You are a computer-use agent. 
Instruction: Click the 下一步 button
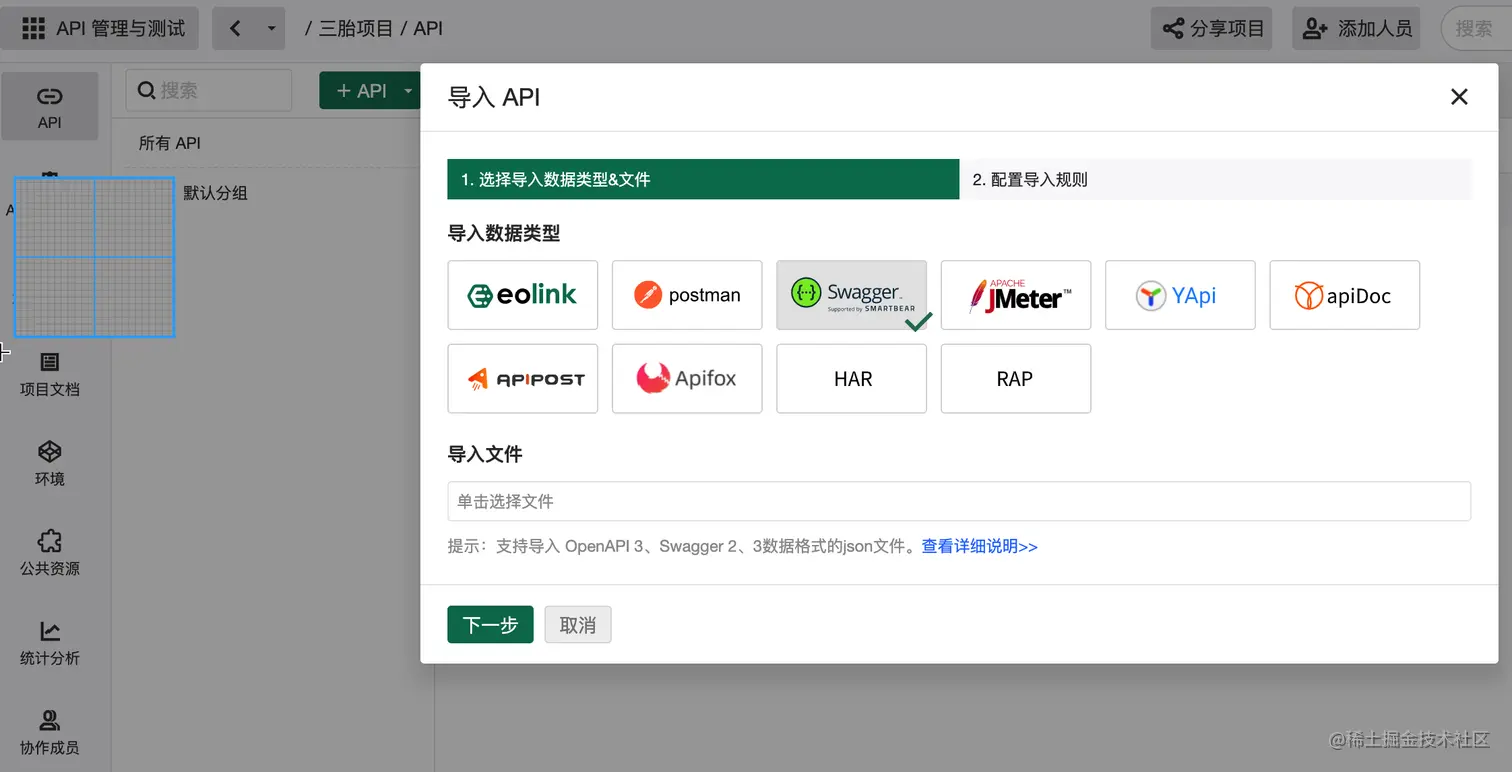[x=490, y=625]
